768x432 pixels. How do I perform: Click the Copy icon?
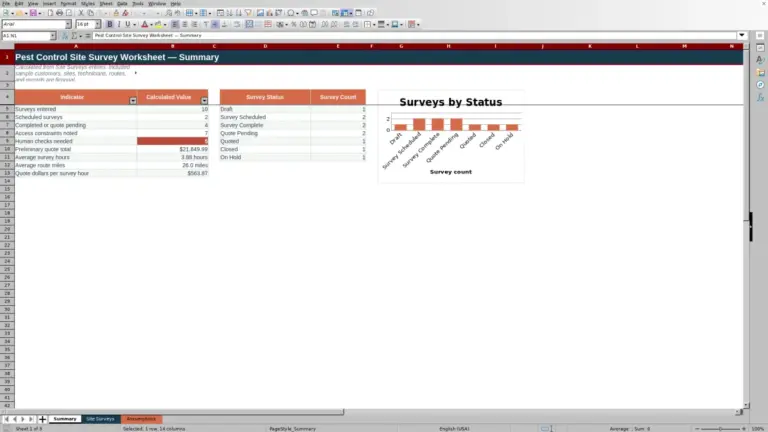point(90,13)
